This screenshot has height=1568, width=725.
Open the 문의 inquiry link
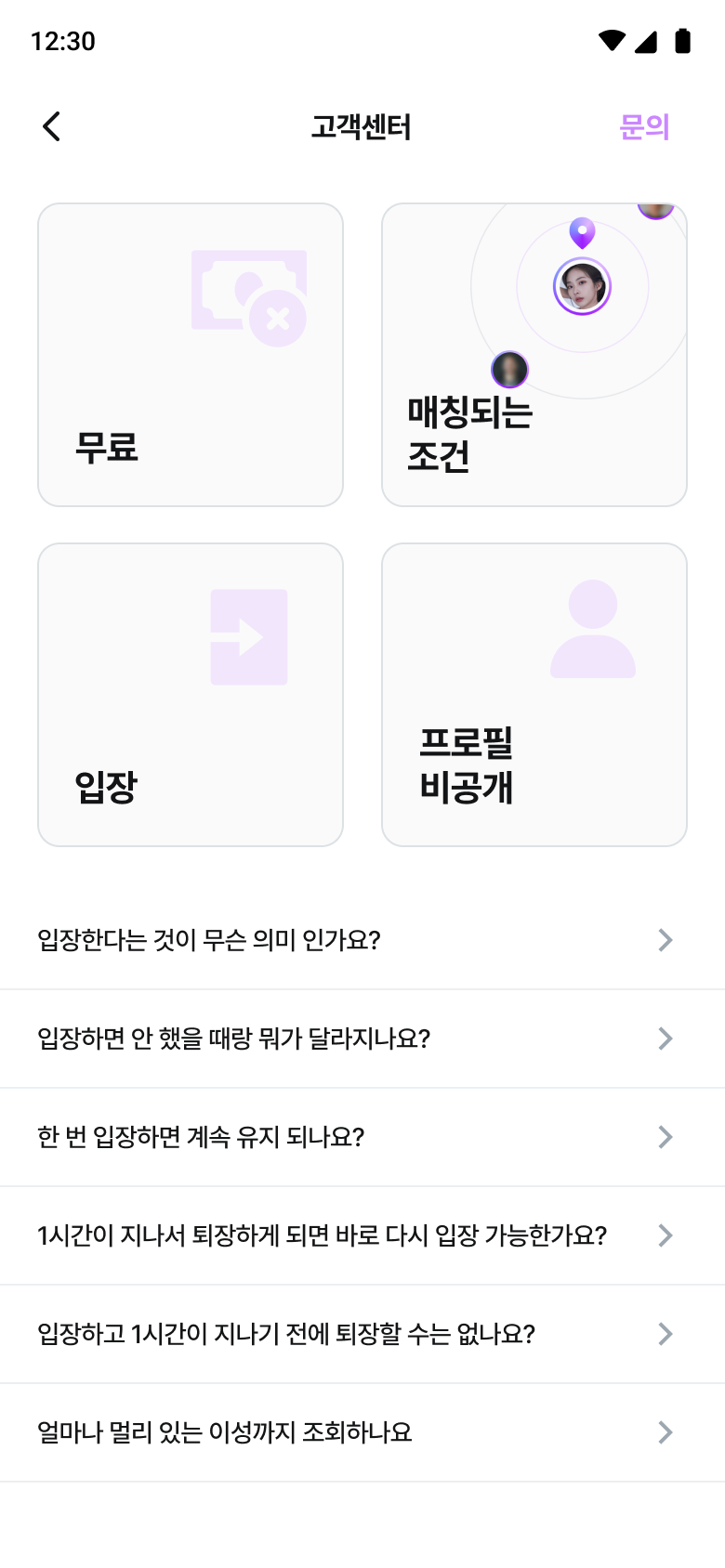pyautogui.click(x=644, y=126)
